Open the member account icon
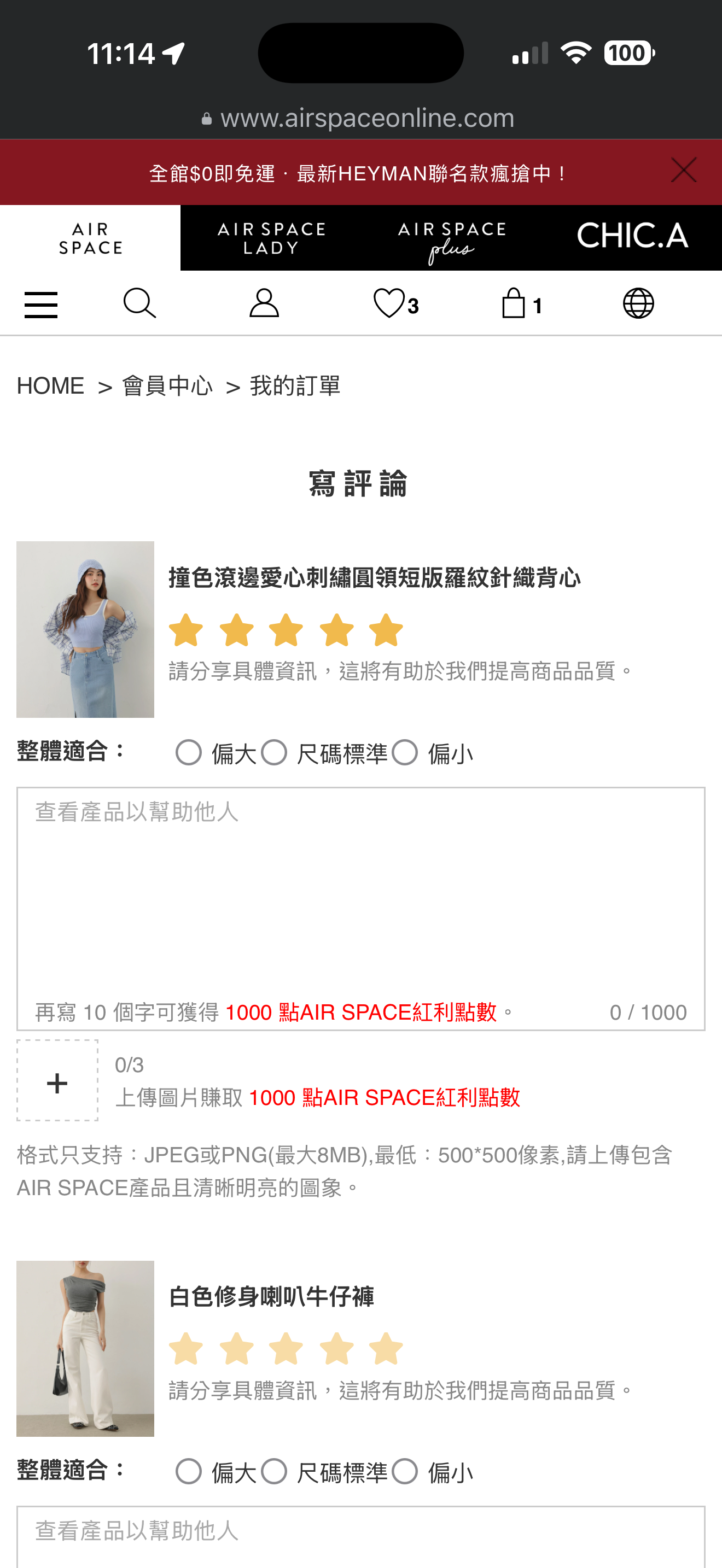 click(264, 303)
